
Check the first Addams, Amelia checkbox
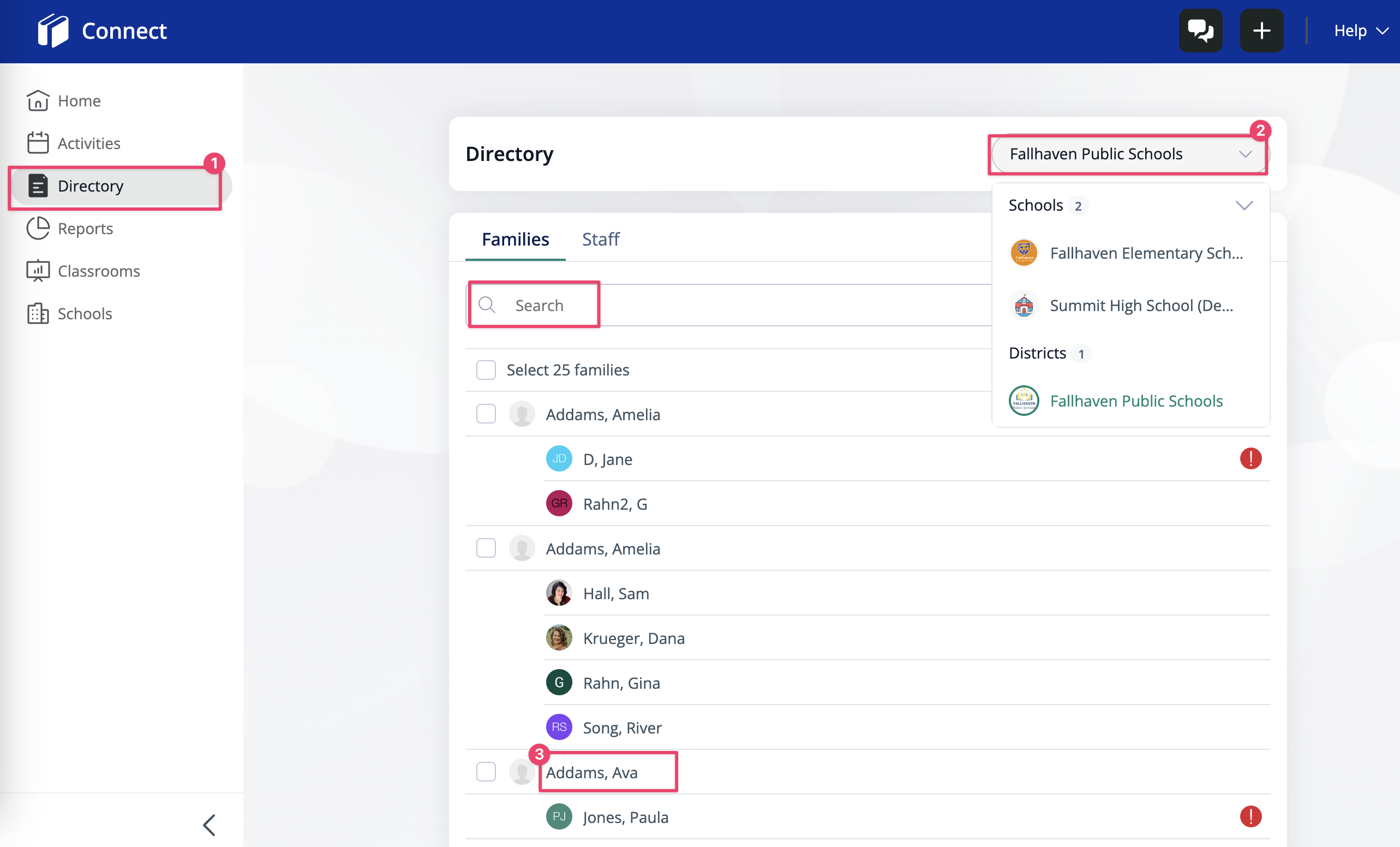pyautogui.click(x=486, y=414)
